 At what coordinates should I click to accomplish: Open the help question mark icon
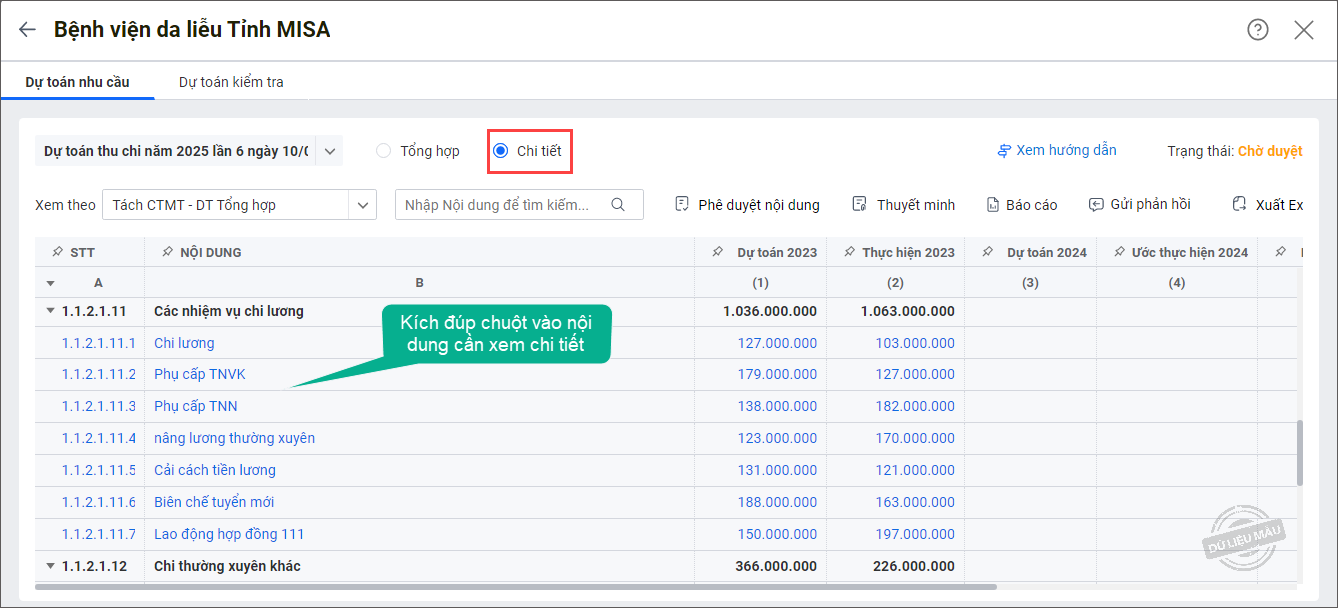[x=1257, y=30]
